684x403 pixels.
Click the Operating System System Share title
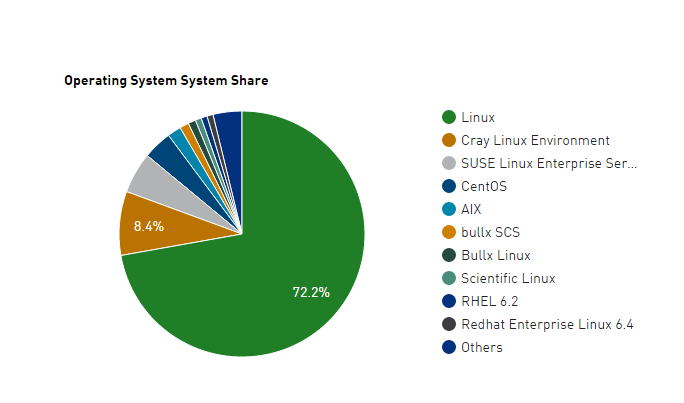coord(166,80)
